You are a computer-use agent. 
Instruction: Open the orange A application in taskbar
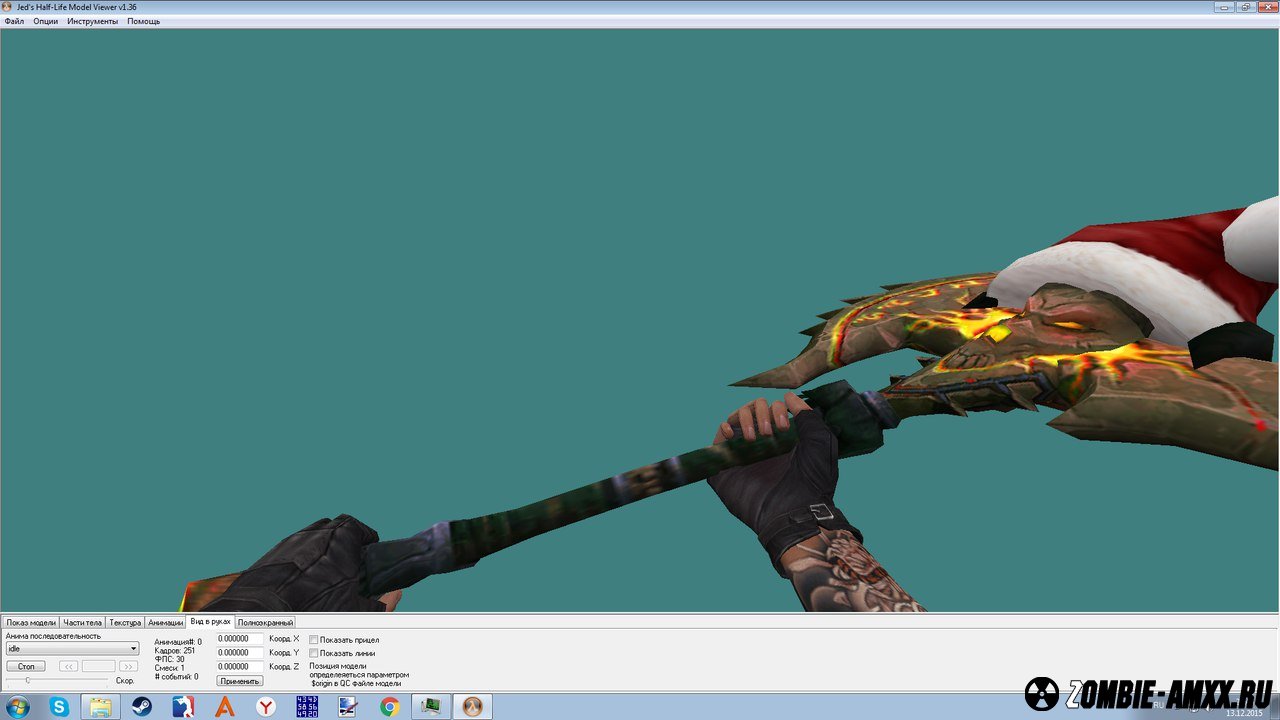coord(225,707)
